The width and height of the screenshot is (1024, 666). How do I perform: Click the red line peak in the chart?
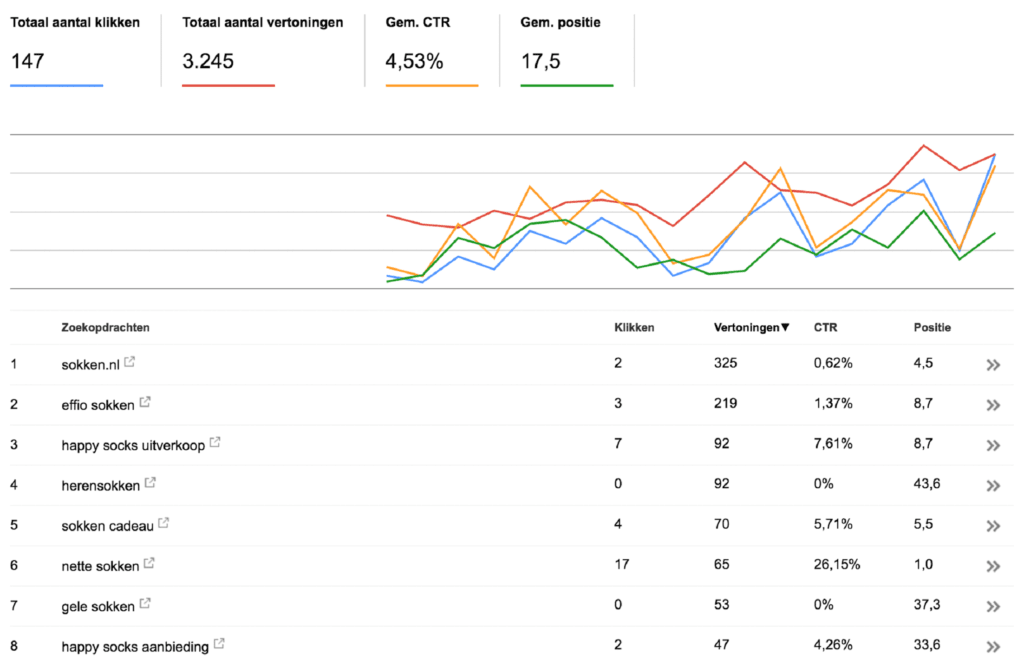click(x=923, y=146)
